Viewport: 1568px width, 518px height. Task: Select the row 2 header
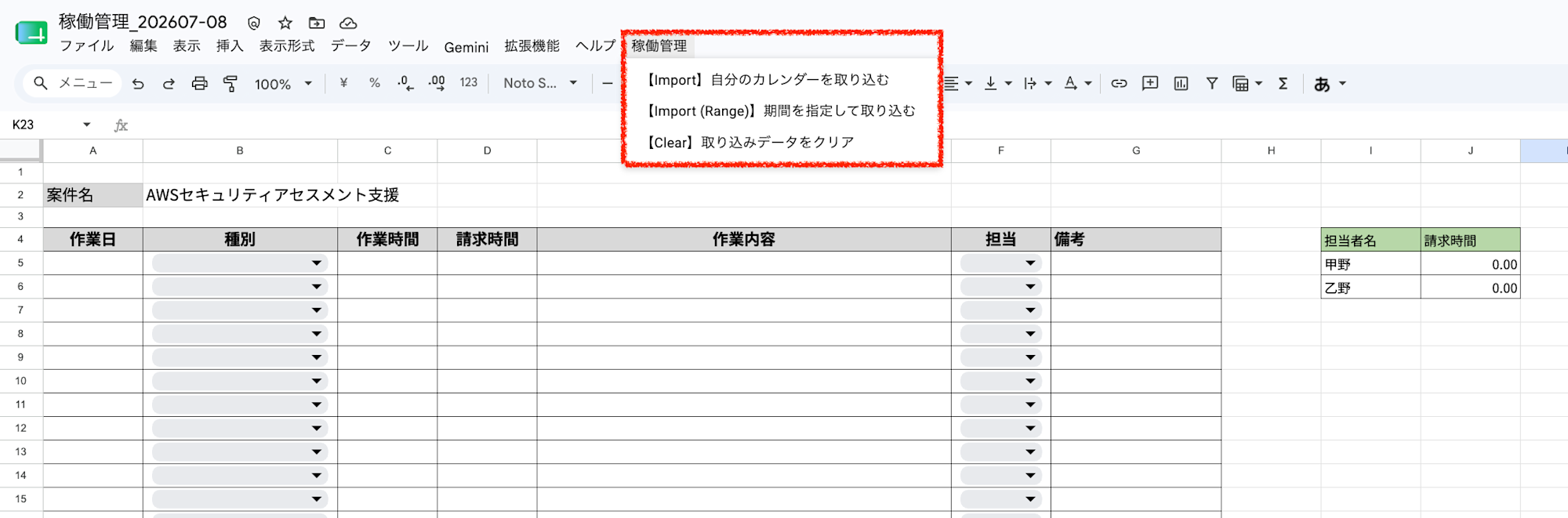pos(21,195)
